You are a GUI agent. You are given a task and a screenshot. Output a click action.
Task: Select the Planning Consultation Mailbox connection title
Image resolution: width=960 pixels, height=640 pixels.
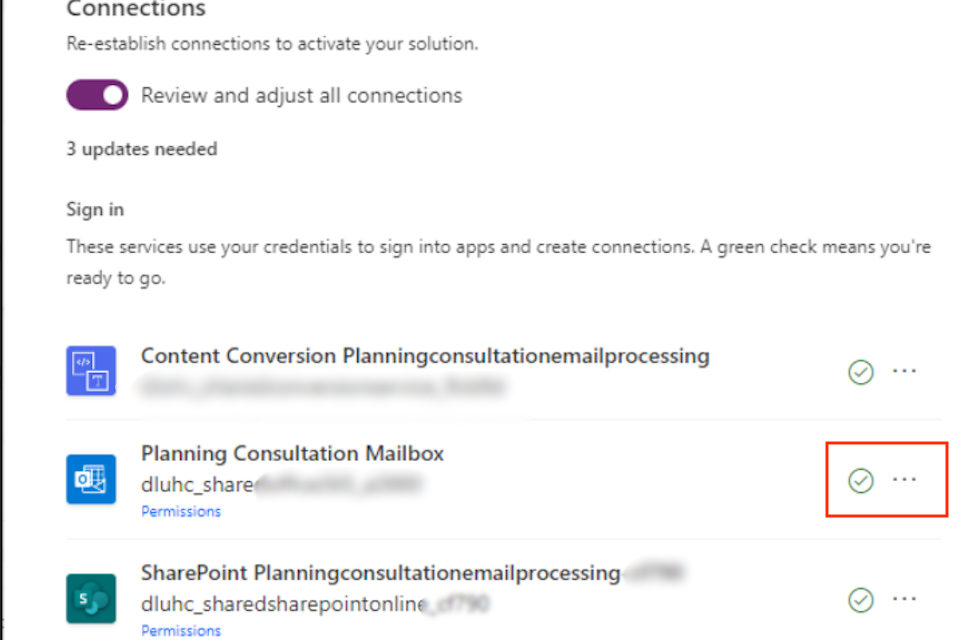pos(292,453)
